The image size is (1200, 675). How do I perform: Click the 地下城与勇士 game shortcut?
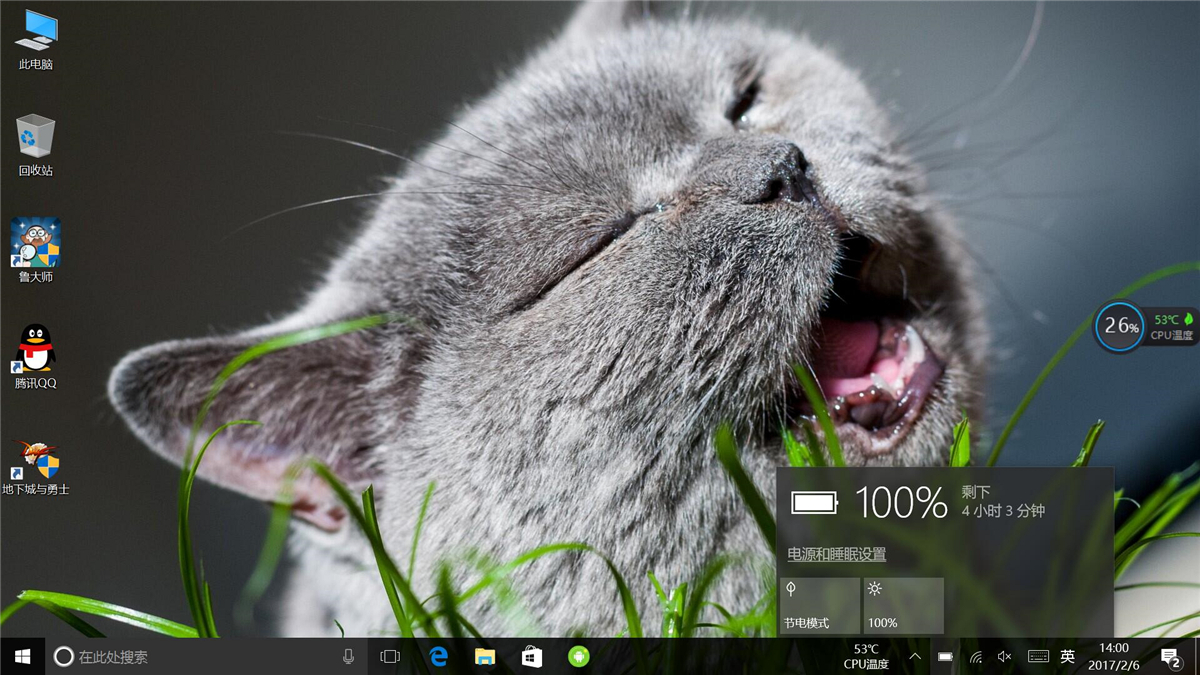(35, 458)
